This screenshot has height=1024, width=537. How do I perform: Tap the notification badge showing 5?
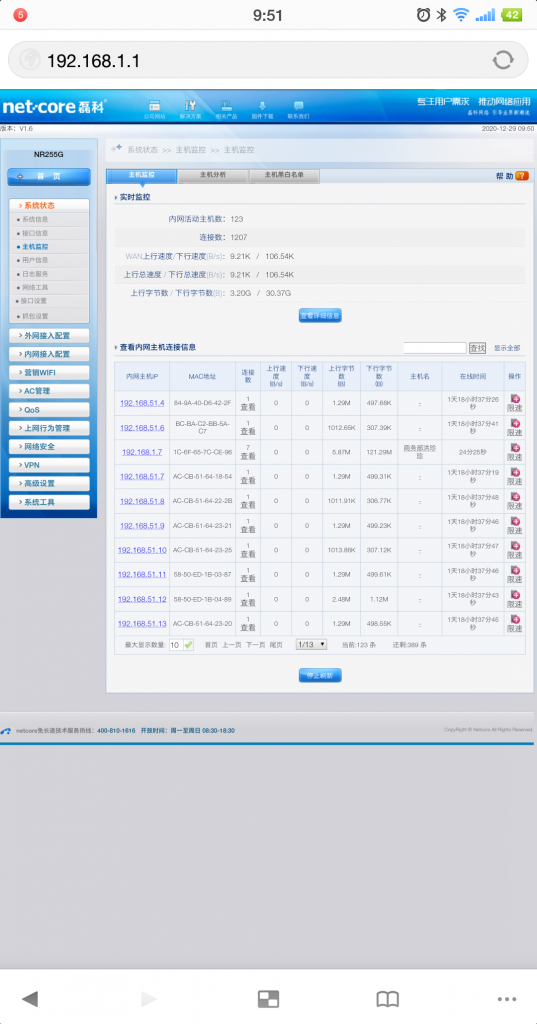pyautogui.click(x=20, y=15)
